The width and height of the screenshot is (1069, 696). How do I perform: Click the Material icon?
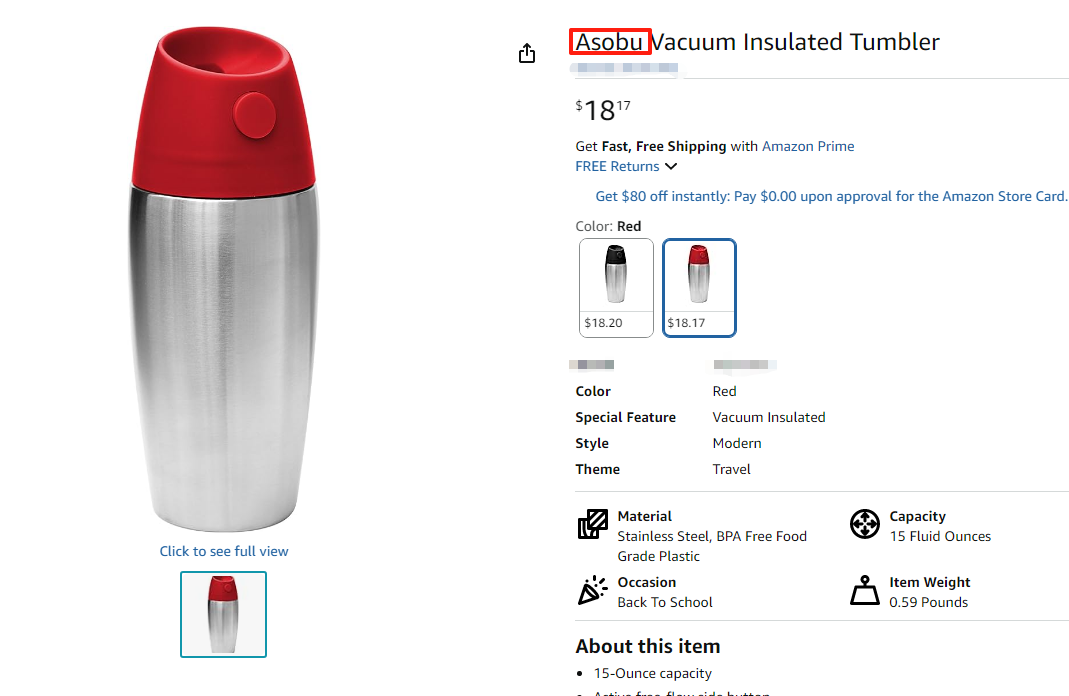point(593,525)
